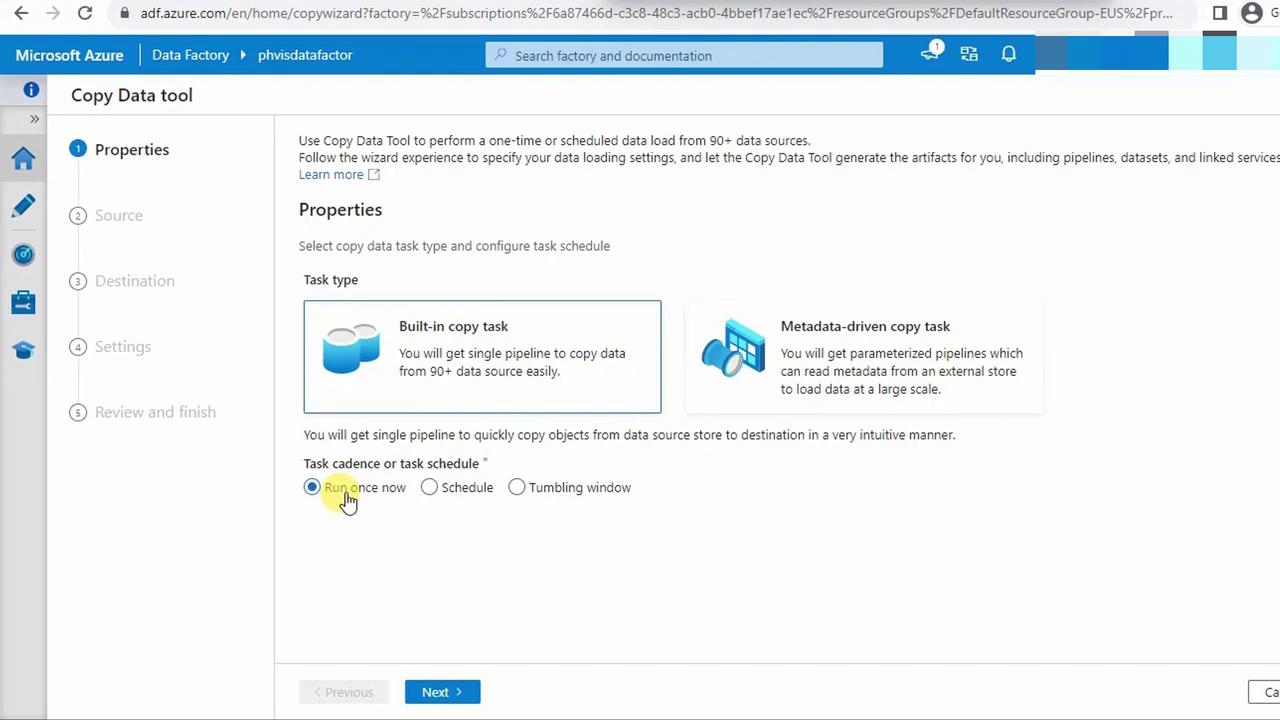Click the browser forward arrow

coord(53,13)
